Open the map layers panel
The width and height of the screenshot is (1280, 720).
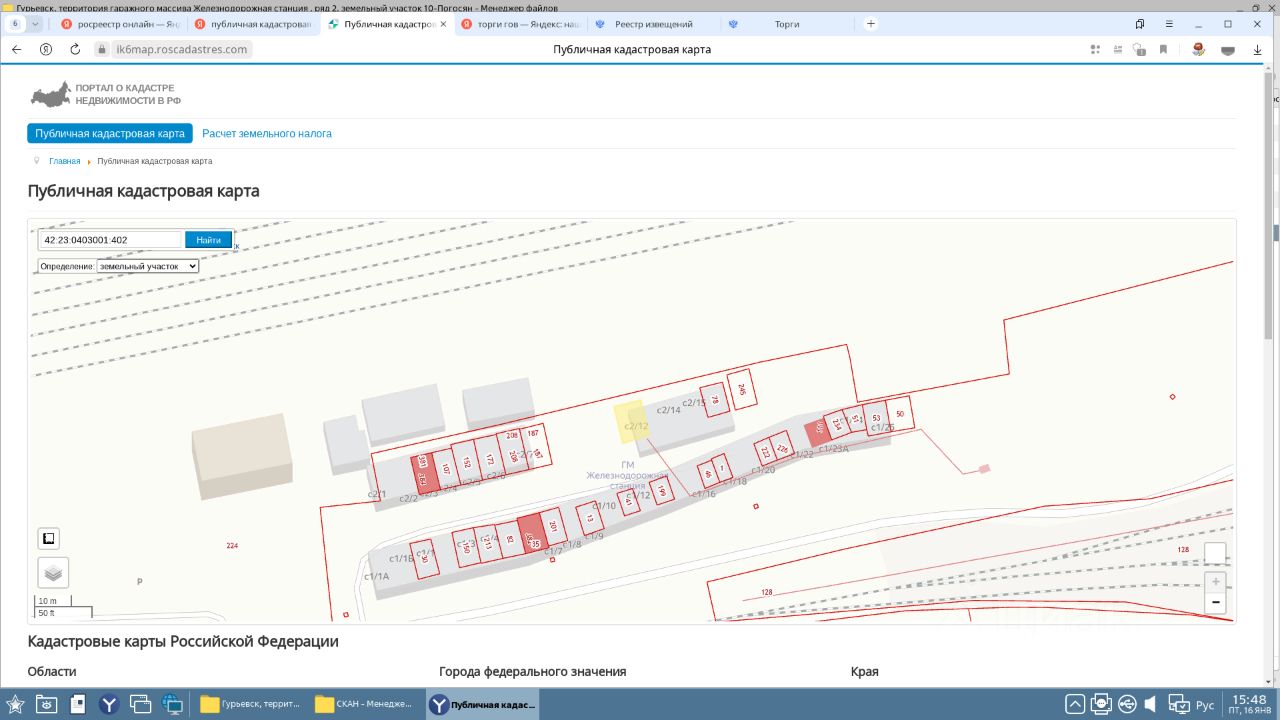click(53, 573)
